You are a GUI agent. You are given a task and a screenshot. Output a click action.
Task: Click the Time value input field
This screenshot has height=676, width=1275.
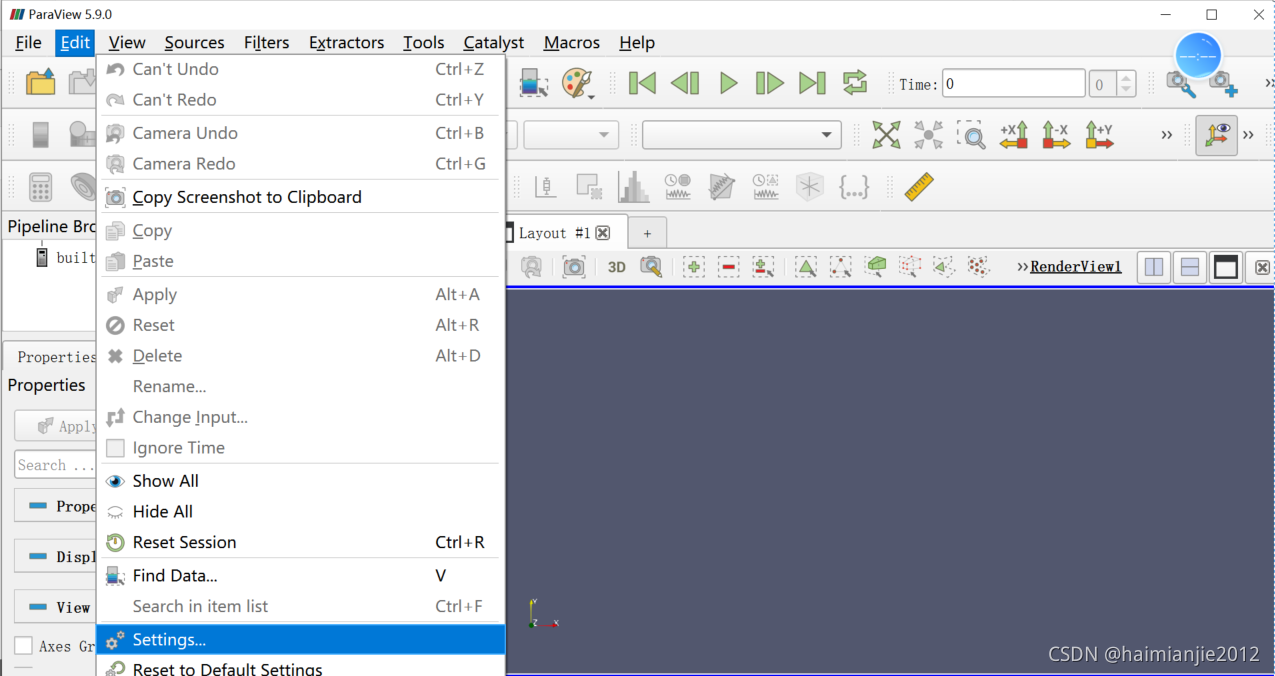click(x=1013, y=84)
